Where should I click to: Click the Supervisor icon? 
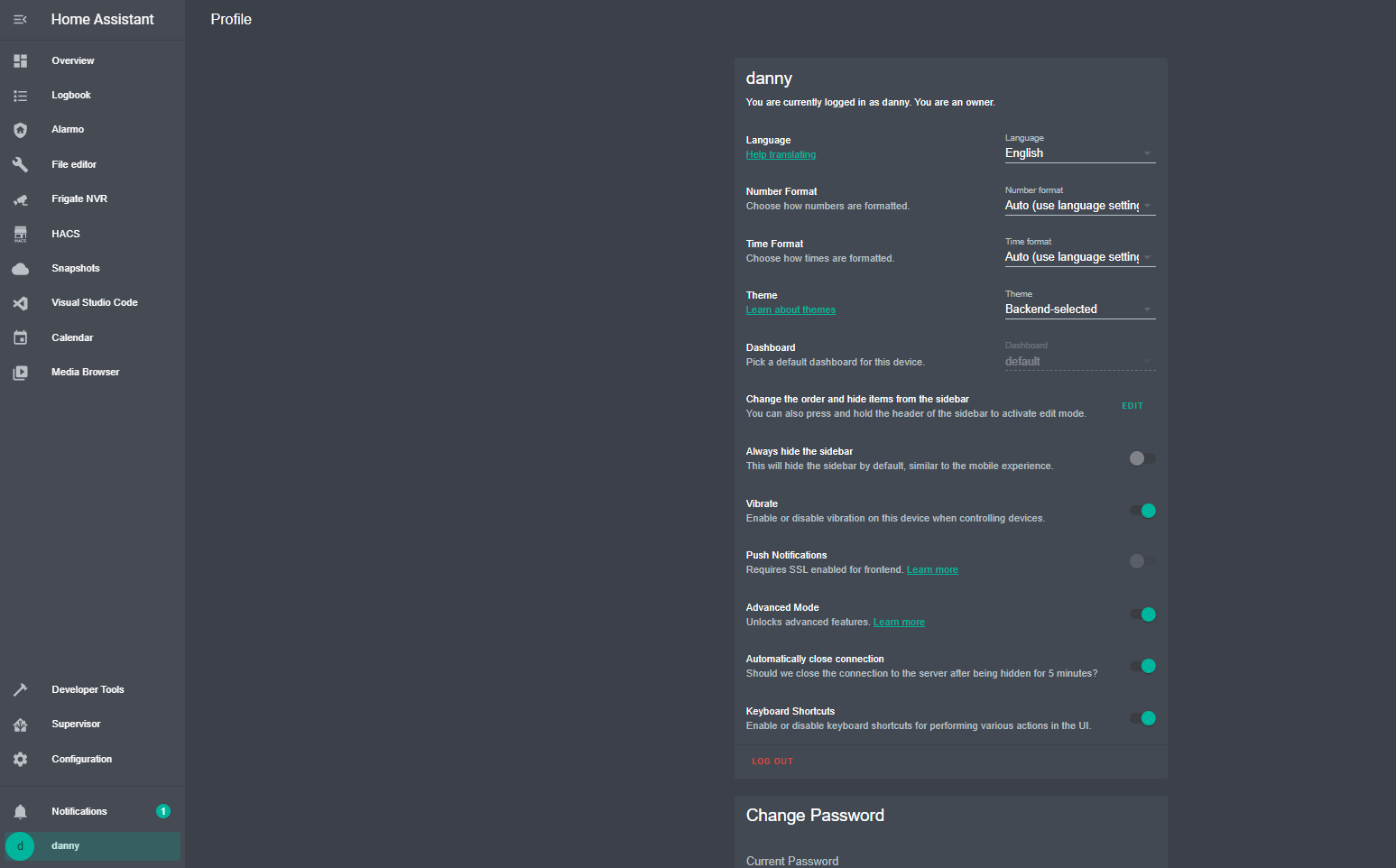20,725
